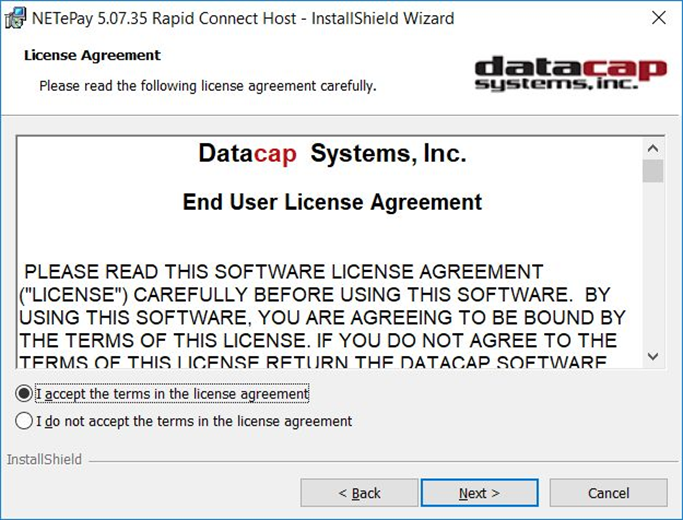Click "Please read the following license agreement carefully."
Viewport: 683px width, 520px height.
[208, 86]
